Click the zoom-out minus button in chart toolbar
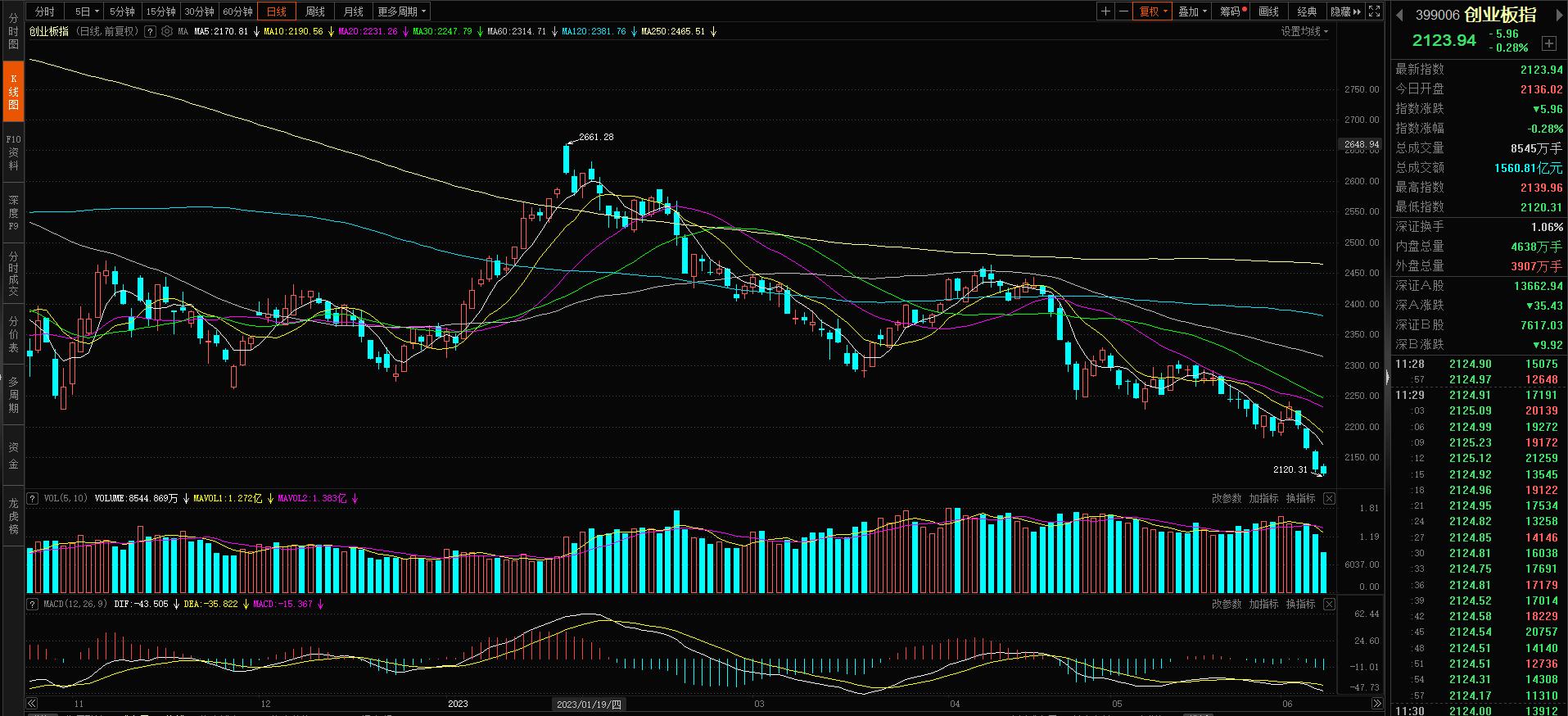This screenshot has height=716, width=1568. (1123, 11)
